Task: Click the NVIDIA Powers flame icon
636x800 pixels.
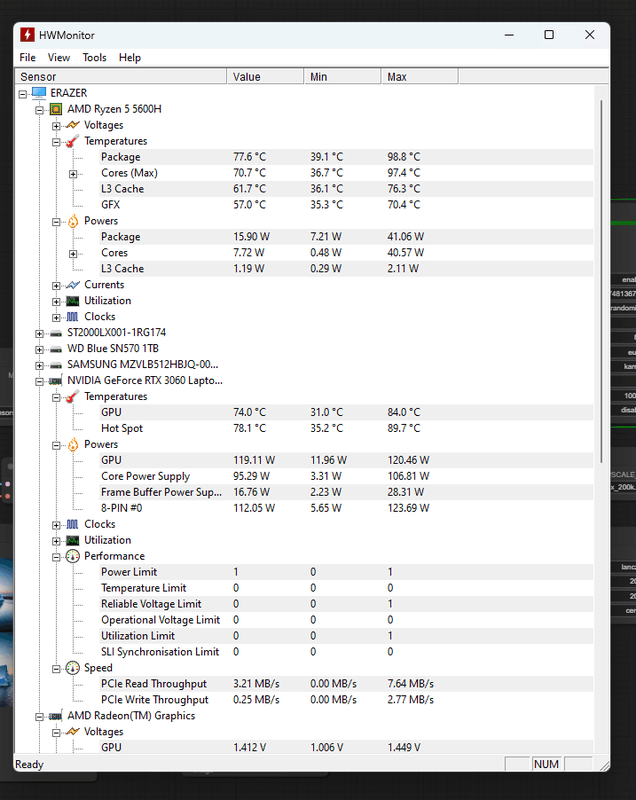Action: click(73, 444)
